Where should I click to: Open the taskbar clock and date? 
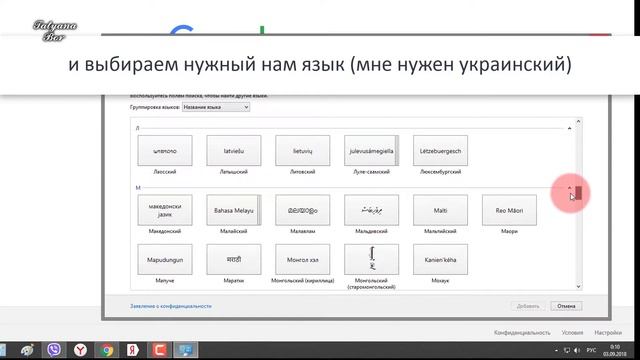[615, 350]
